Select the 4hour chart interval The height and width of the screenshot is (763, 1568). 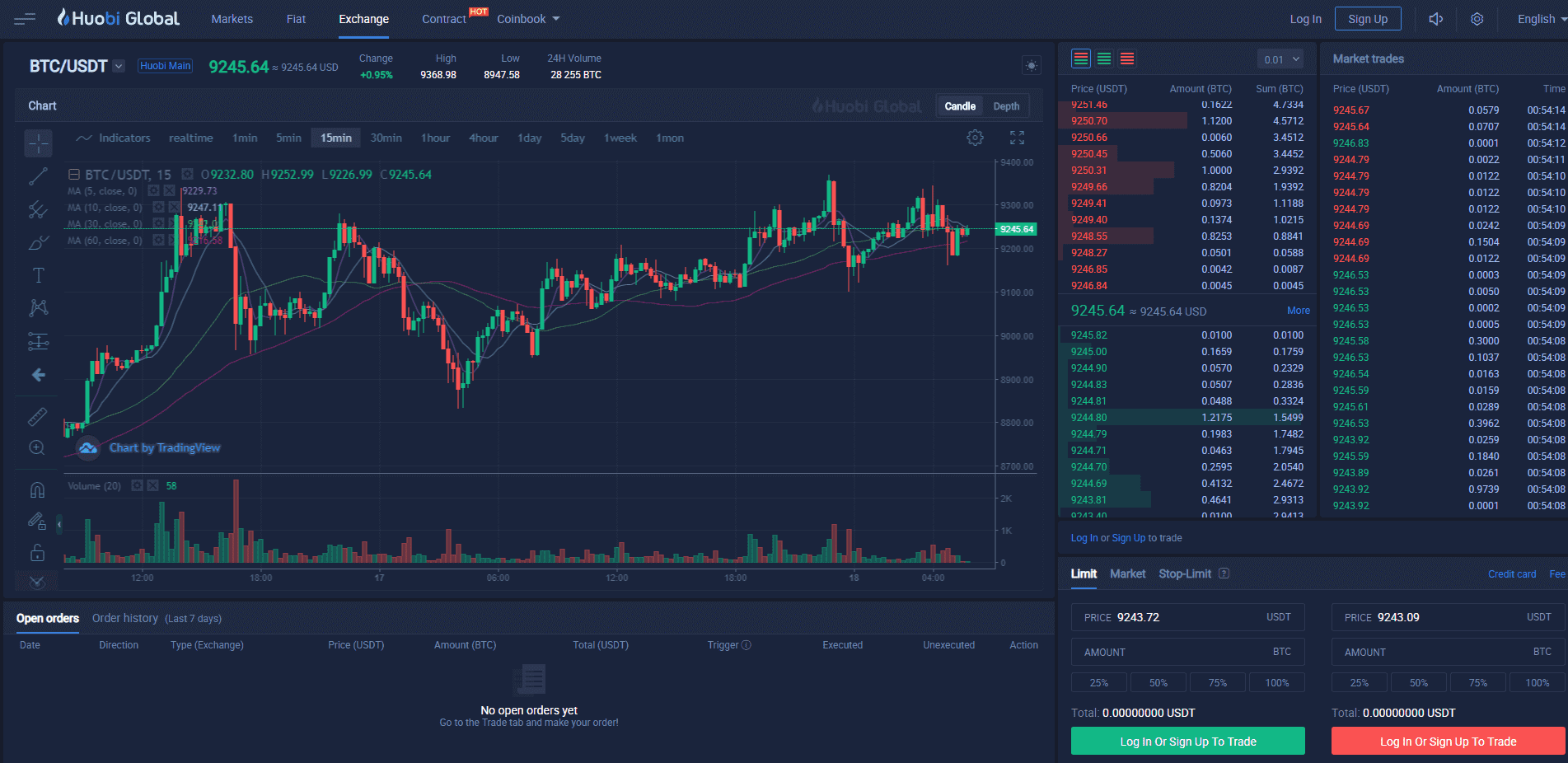tap(484, 138)
